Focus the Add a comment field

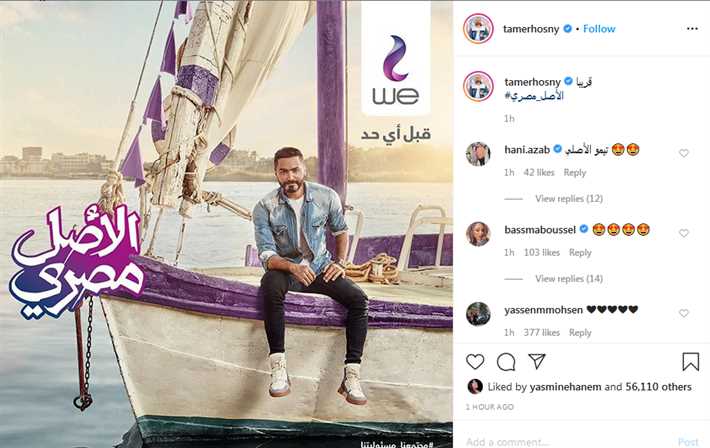[x=566, y=442]
